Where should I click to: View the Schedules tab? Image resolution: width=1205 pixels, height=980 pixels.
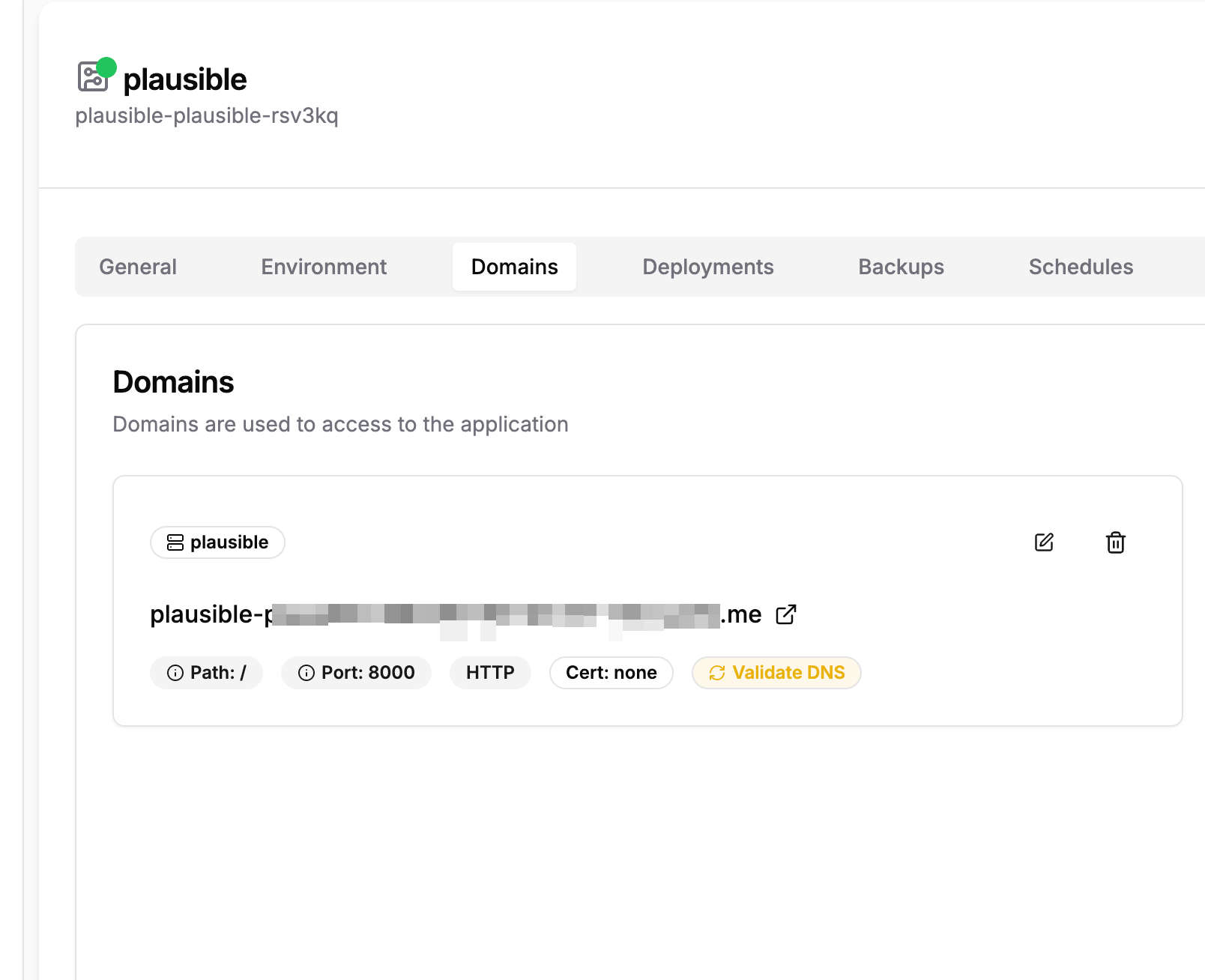(x=1081, y=267)
